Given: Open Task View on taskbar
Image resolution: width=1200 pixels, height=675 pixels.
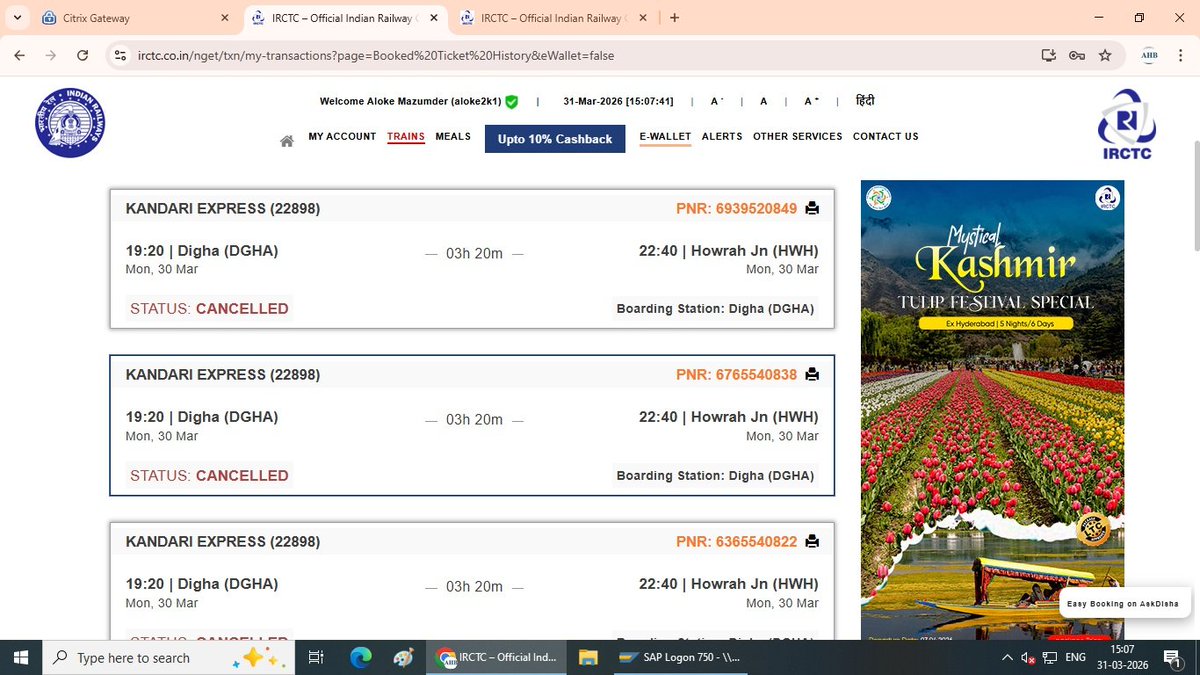Looking at the screenshot, I should pos(316,658).
